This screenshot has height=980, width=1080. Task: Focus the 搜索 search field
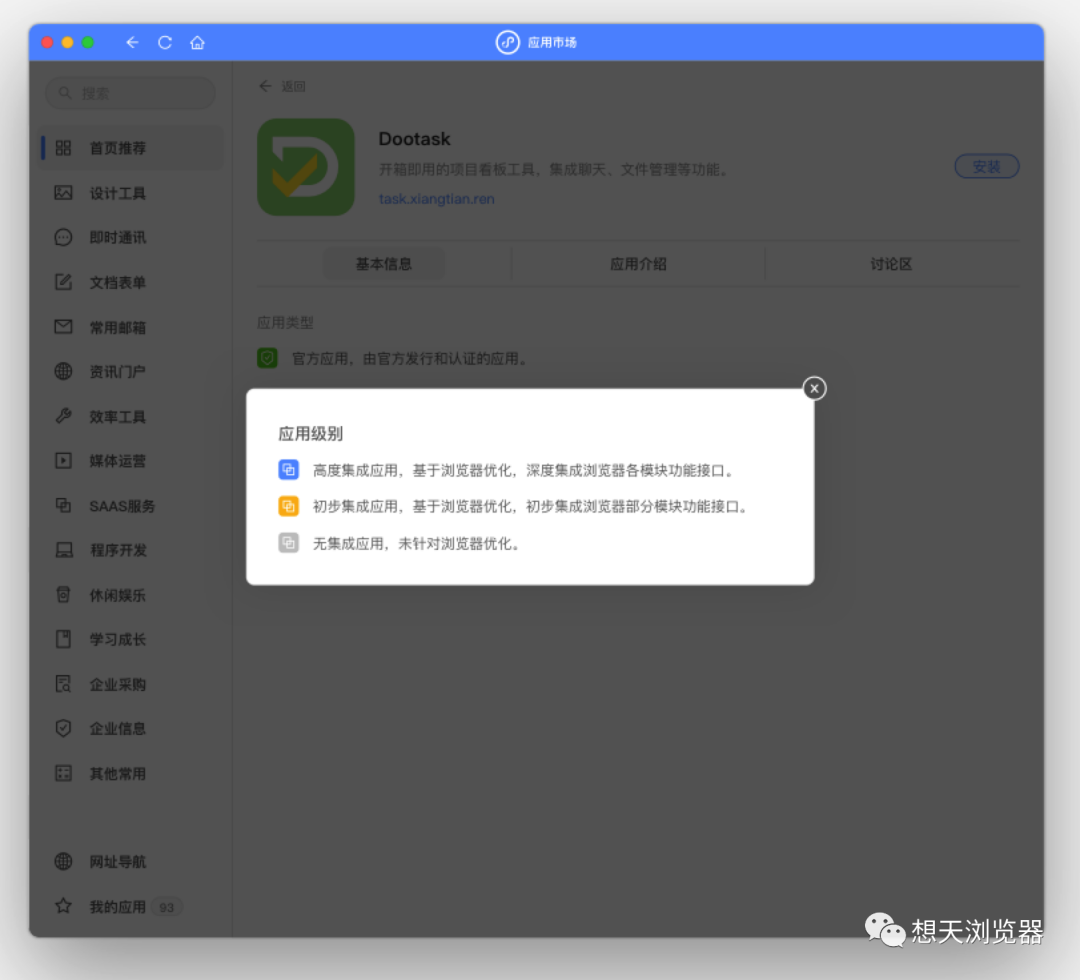point(130,93)
